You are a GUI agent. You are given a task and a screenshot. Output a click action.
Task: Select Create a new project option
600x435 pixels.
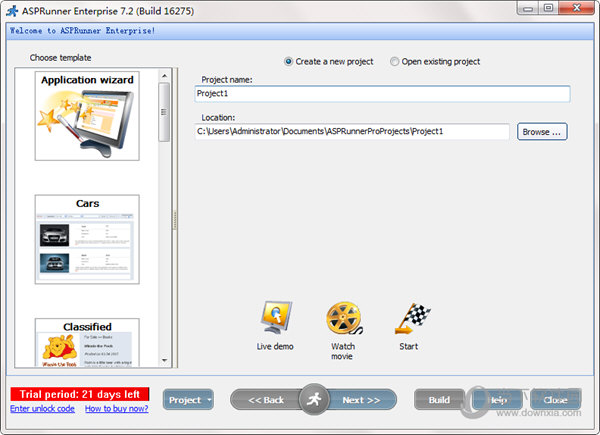(329, 62)
